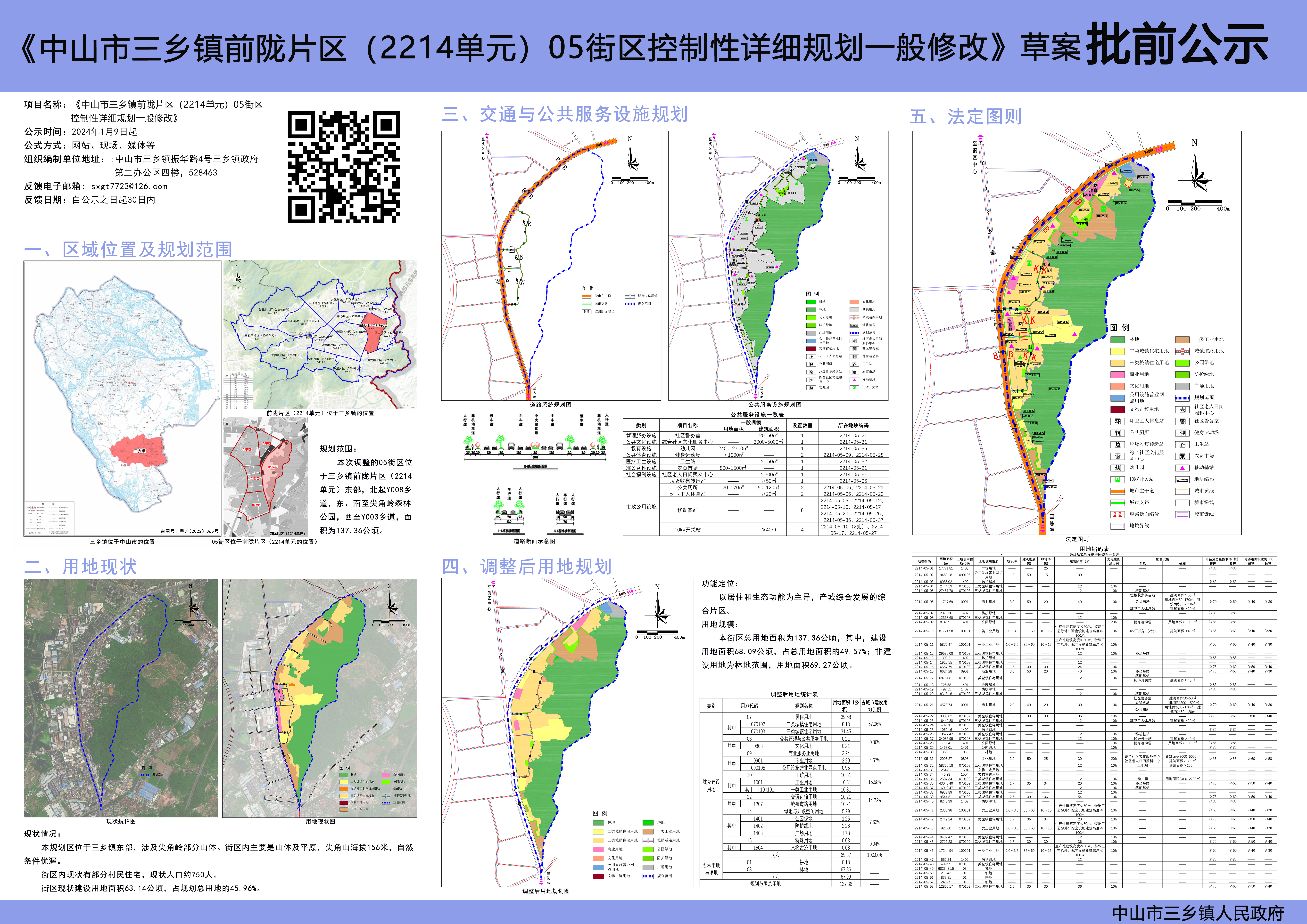The width and height of the screenshot is (1307, 924).
Task: Click the grey 广场用地 swatch in 法定图则 legend
Action: [1182, 386]
